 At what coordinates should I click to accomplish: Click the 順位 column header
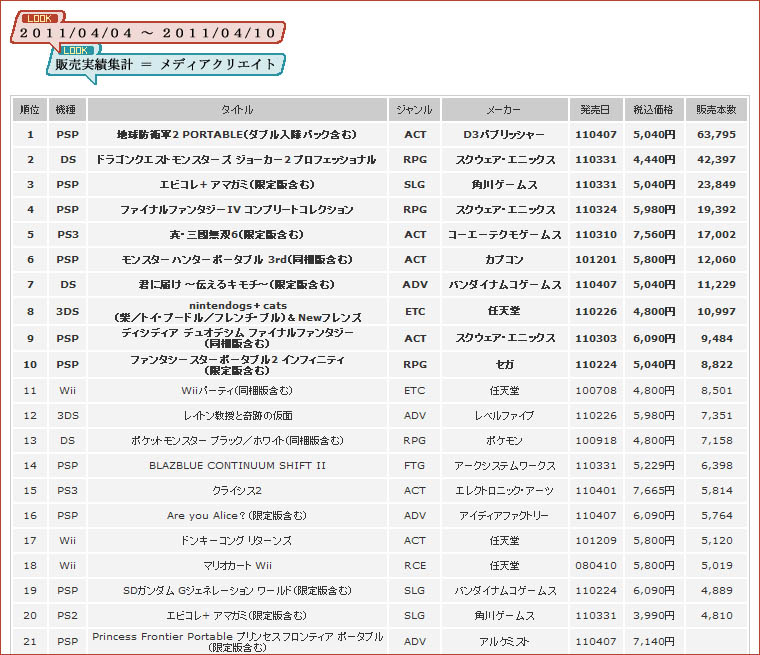coord(30,110)
